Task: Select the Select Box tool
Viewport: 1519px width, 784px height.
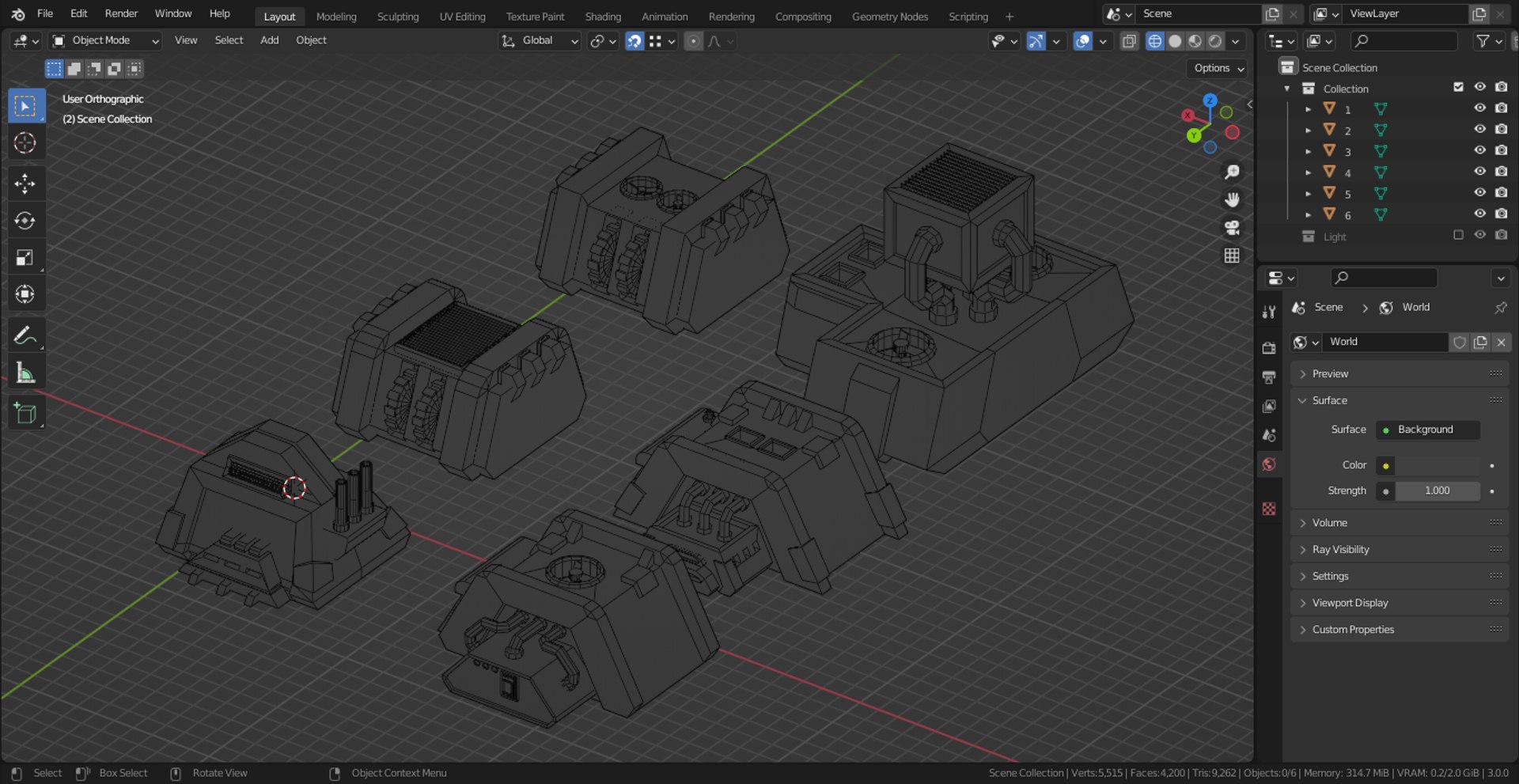Action: (x=25, y=106)
